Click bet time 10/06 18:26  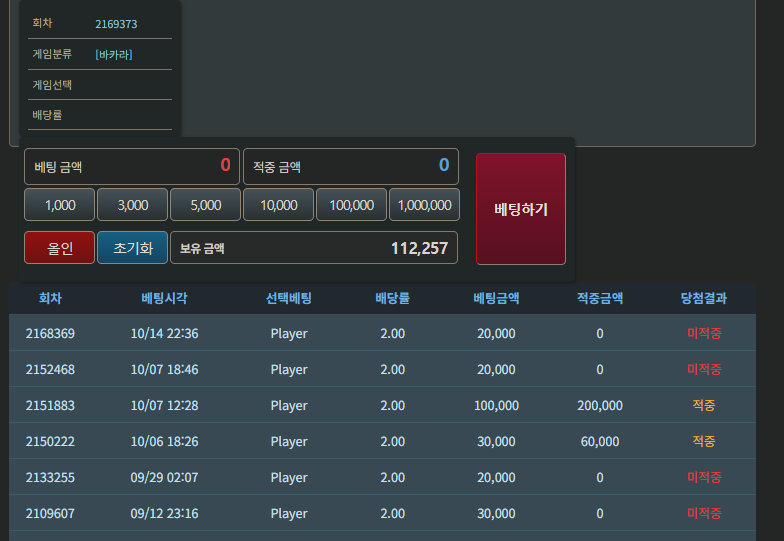point(164,442)
